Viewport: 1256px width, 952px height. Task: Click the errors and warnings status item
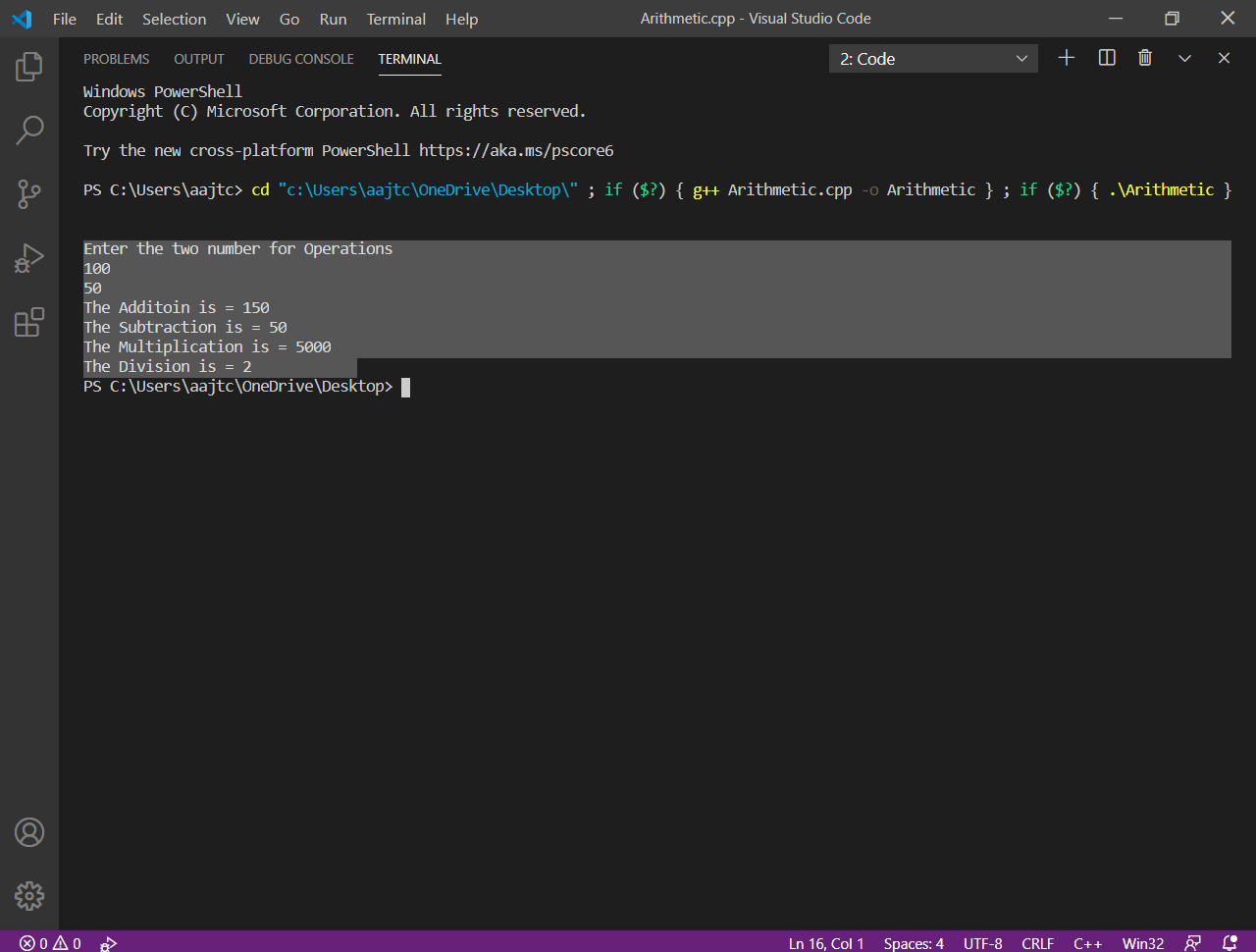[44, 943]
